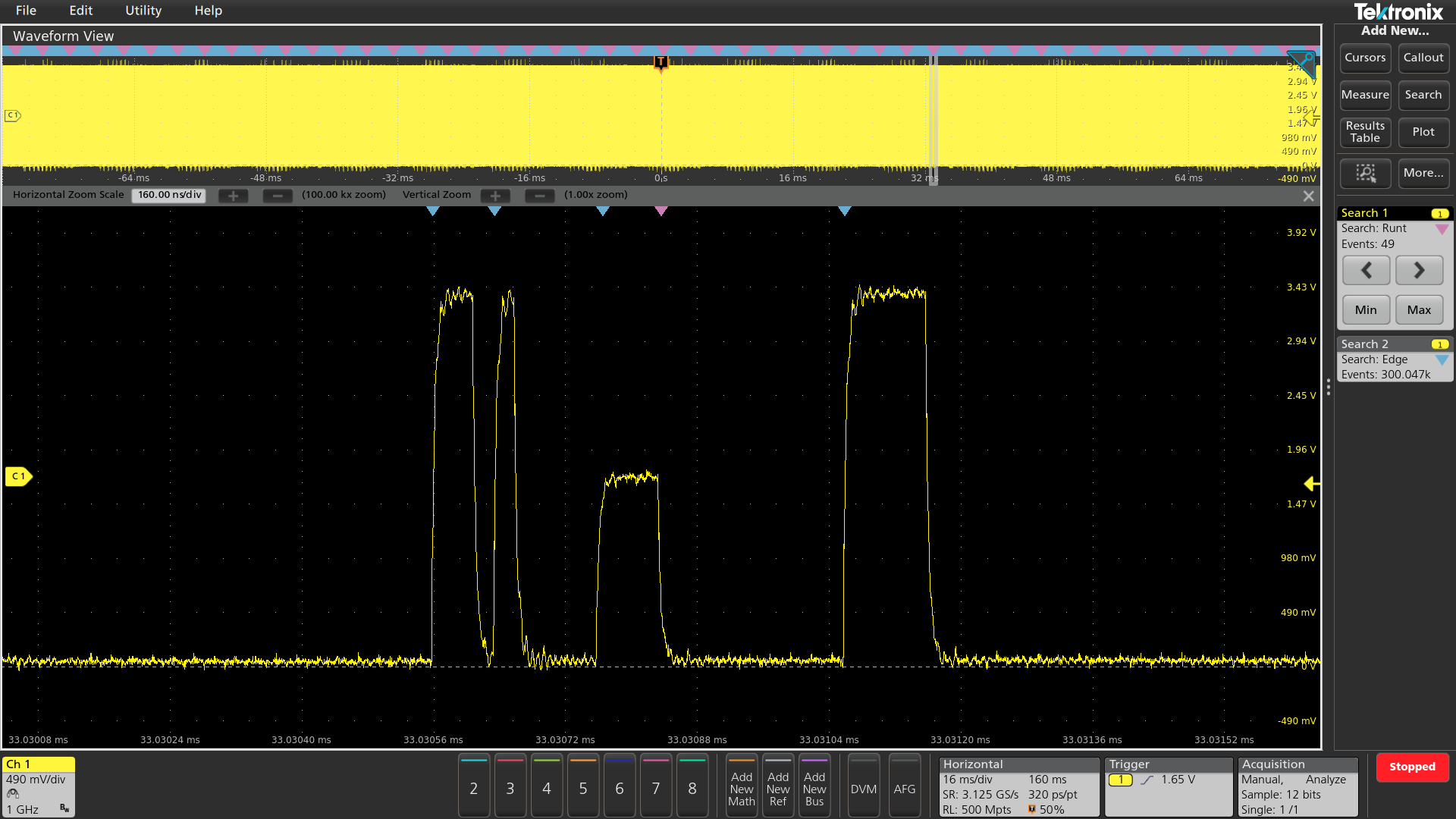Edit the Horizontal Zoom Scale field
The width and height of the screenshot is (1456, 819).
point(169,195)
